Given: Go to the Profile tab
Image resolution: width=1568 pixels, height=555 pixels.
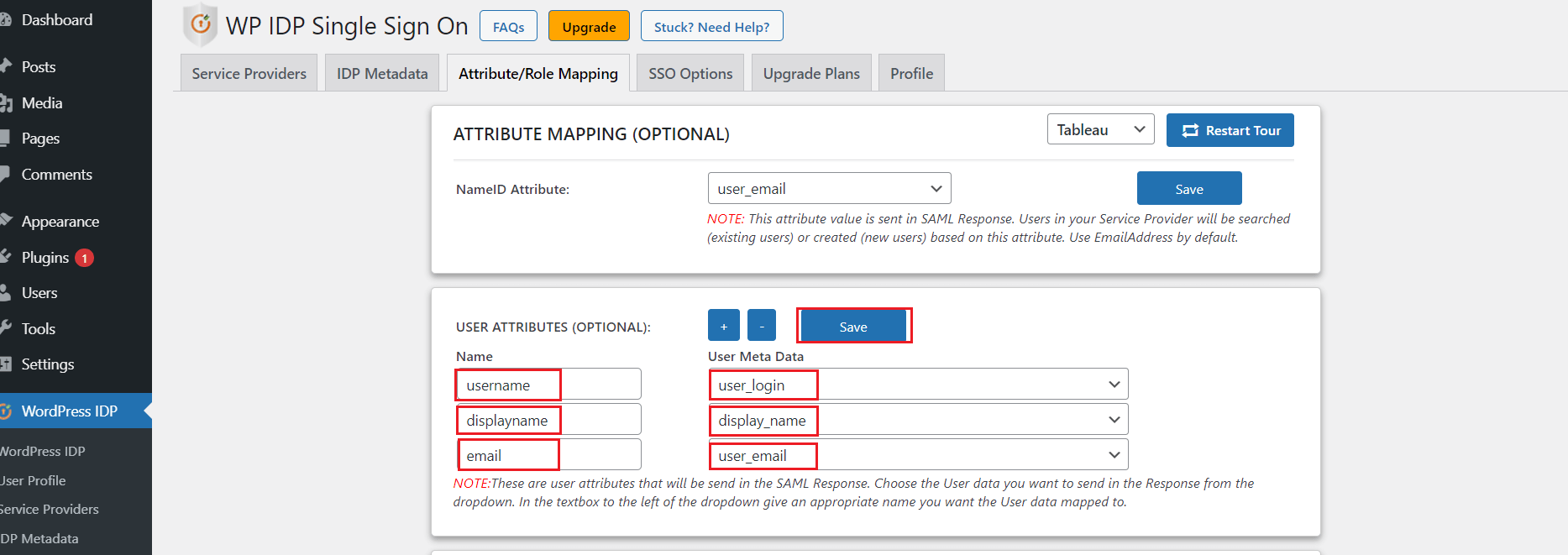Looking at the screenshot, I should [x=911, y=73].
